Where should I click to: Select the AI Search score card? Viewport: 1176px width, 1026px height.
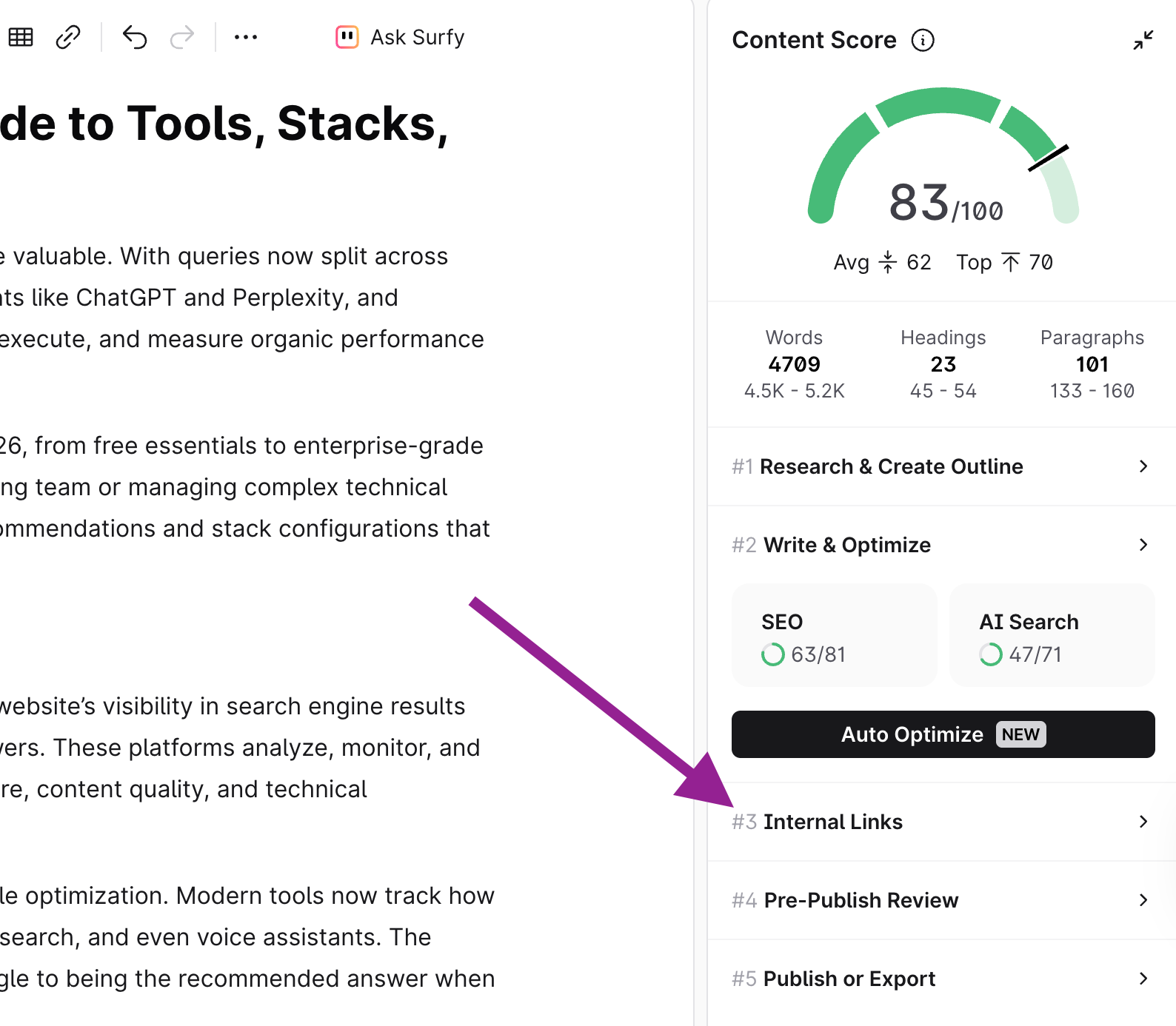pyautogui.click(x=1052, y=635)
